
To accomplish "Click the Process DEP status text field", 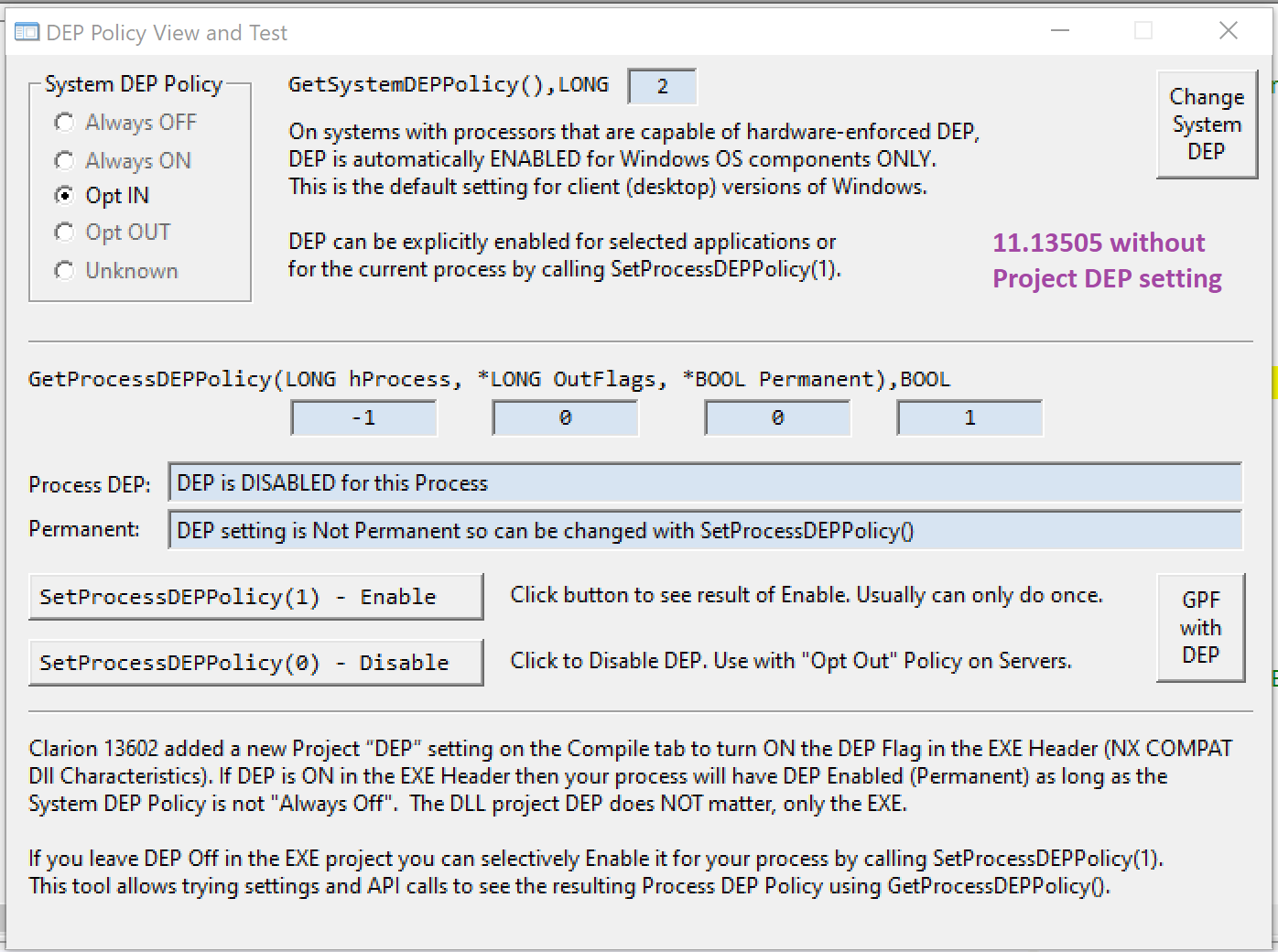I will (x=704, y=483).
